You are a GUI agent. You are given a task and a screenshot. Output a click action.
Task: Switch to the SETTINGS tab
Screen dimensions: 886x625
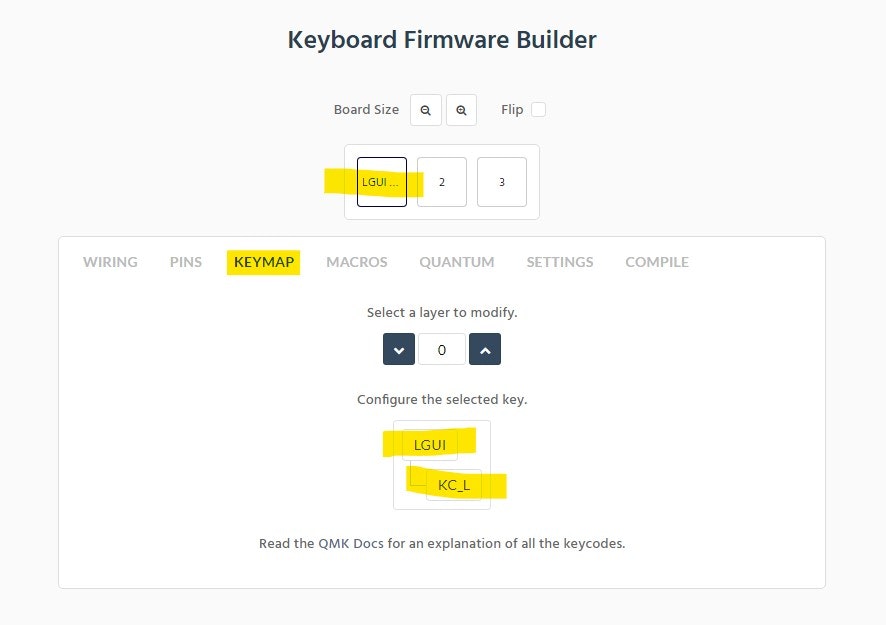[560, 262]
